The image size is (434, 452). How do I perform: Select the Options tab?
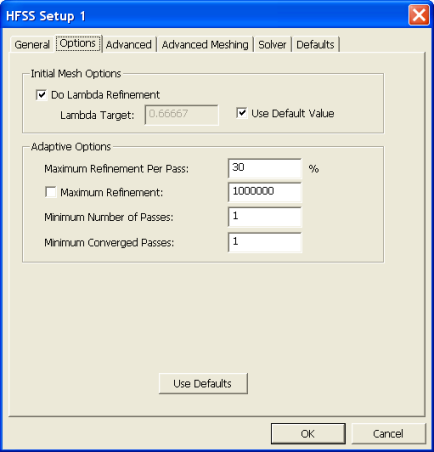(x=78, y=43)
